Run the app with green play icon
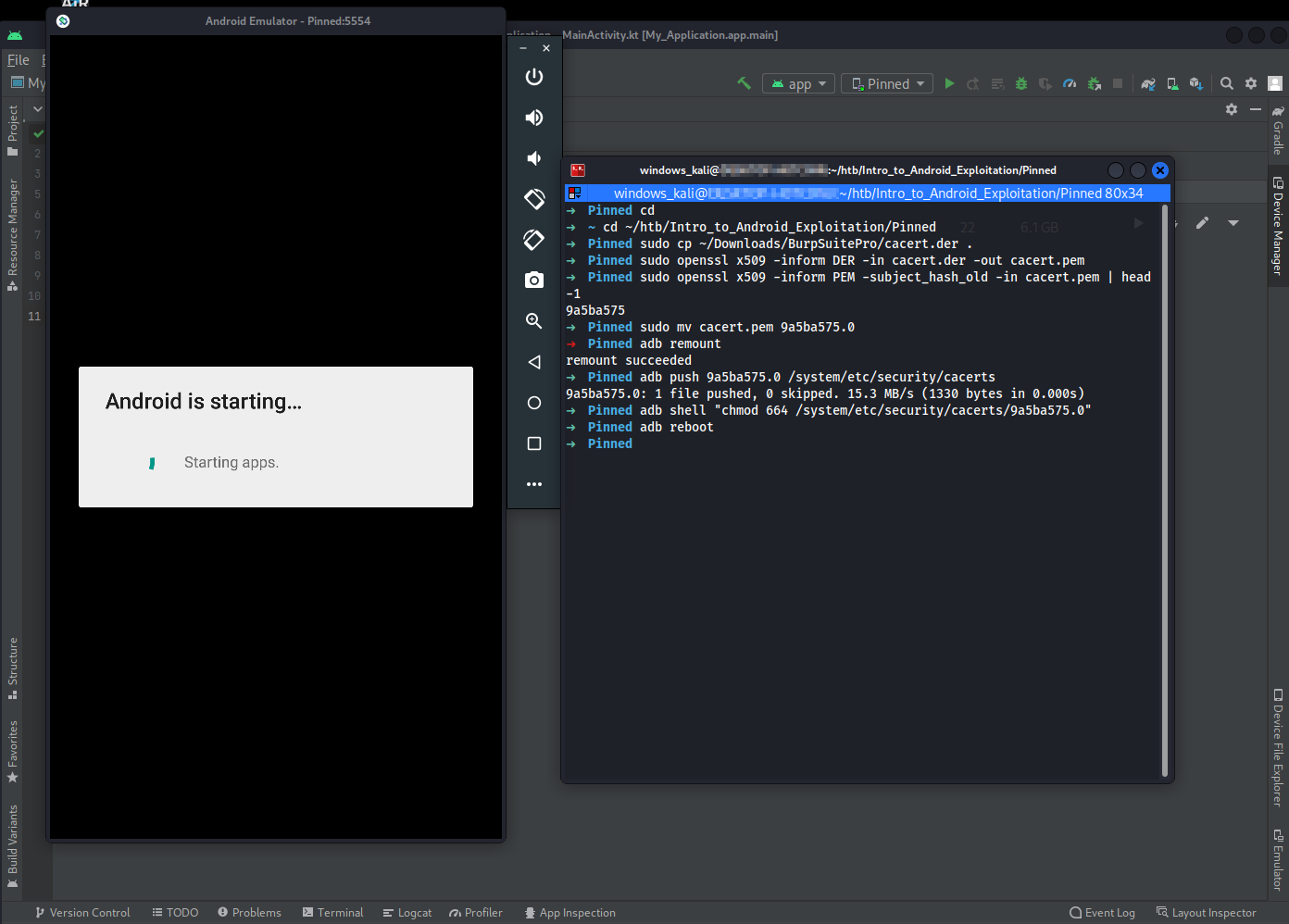This screenshot has height=924, width=1289. point(949,83)
